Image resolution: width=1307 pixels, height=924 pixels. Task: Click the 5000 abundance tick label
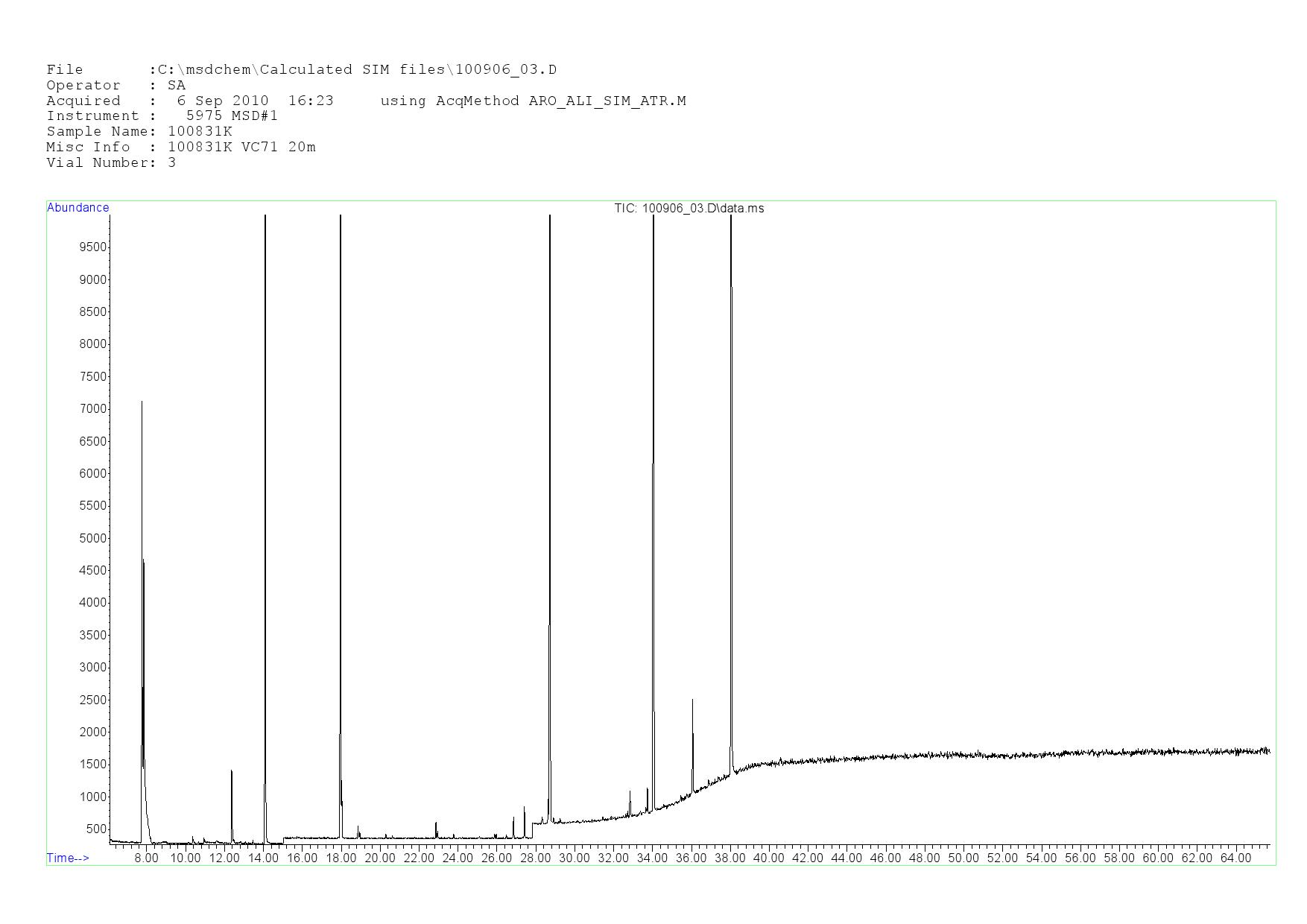coord(93,539)
